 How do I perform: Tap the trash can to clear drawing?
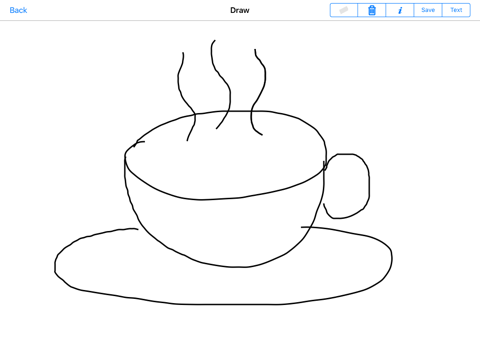(x=372, y=10)
